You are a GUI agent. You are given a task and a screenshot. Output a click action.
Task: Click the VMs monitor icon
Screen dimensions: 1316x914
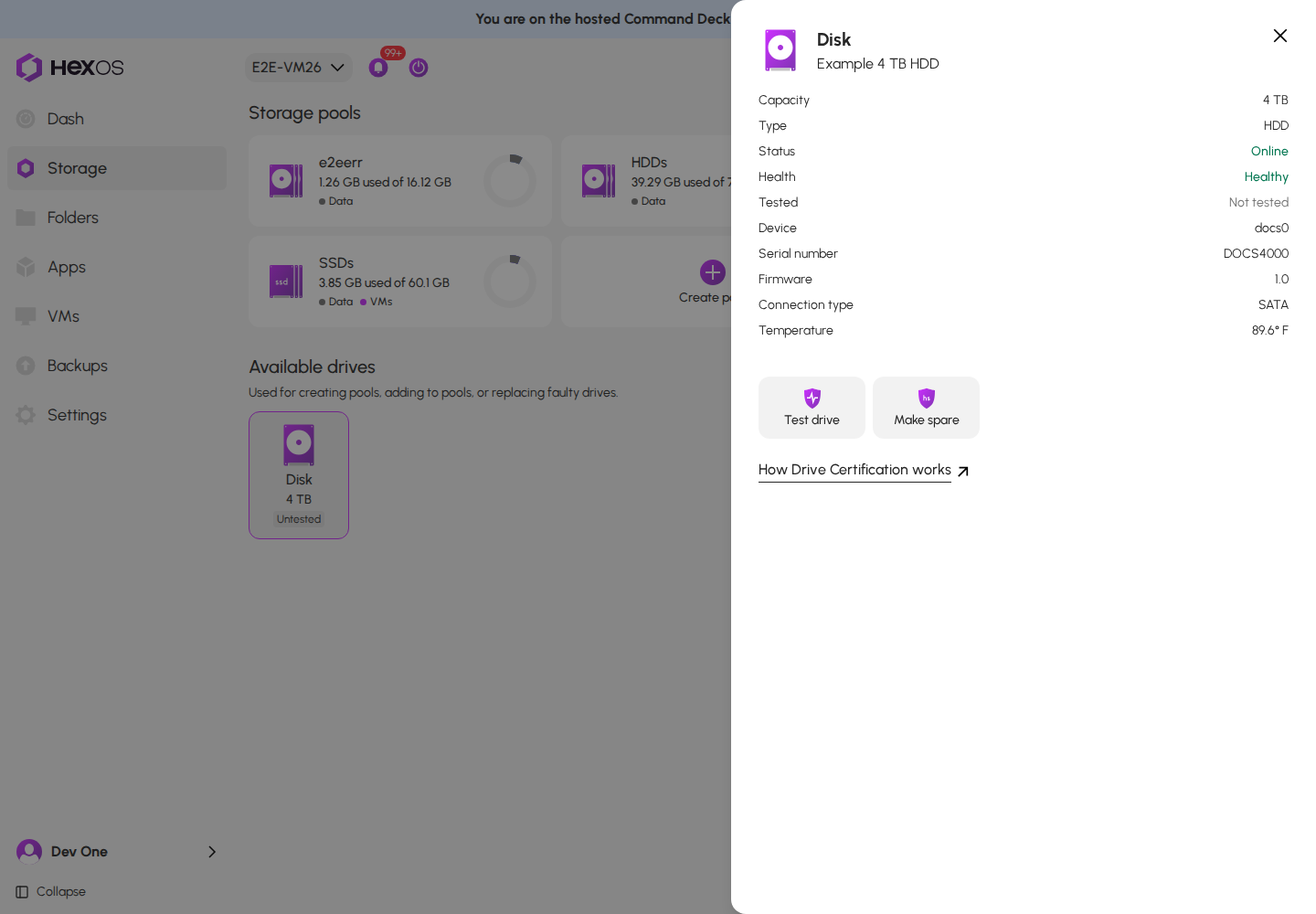coord(26,316)
